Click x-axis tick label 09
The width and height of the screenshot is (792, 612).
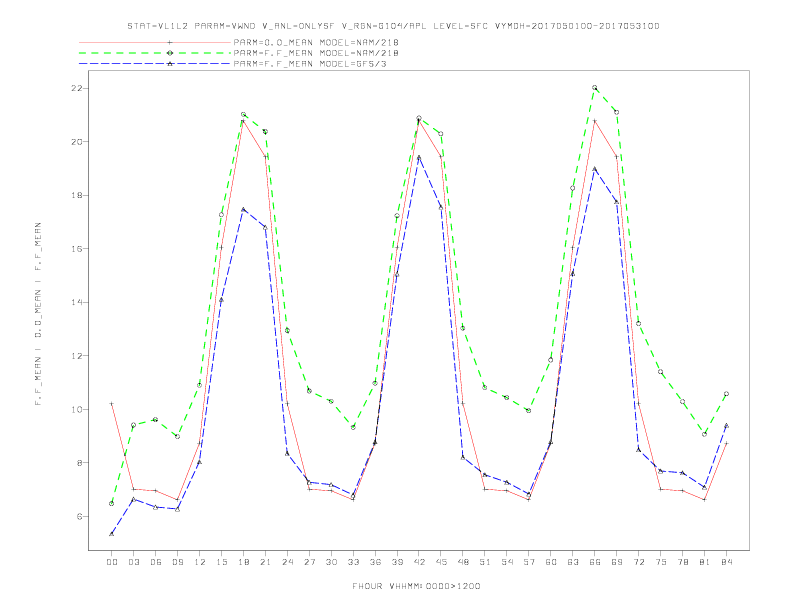pos(177,562)
